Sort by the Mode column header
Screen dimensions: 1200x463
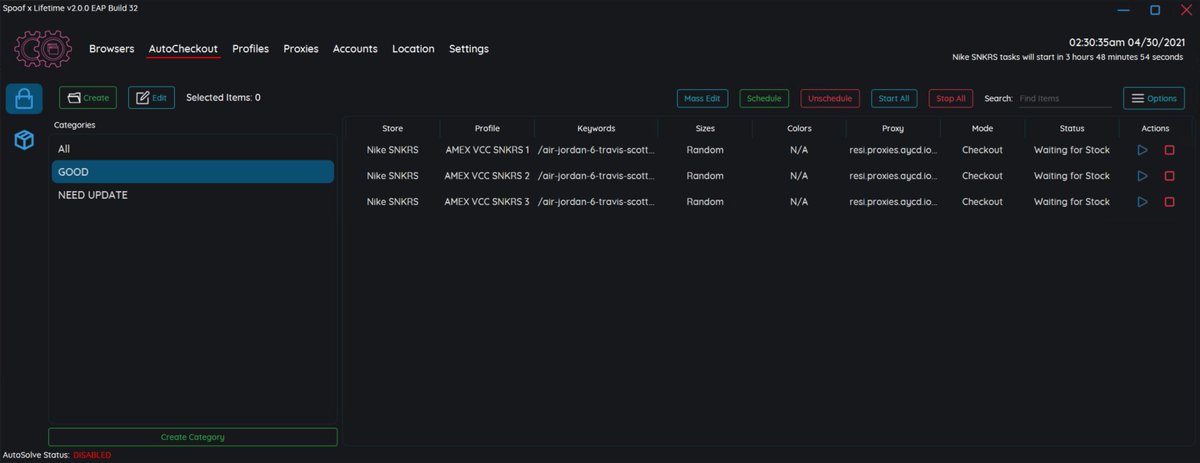[x=982, y=128]
